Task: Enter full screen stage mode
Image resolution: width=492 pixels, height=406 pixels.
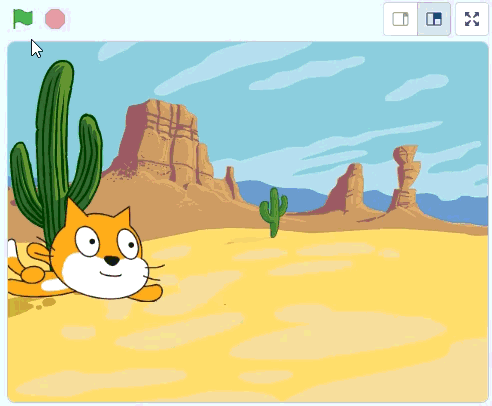Action: coord(472,19)
